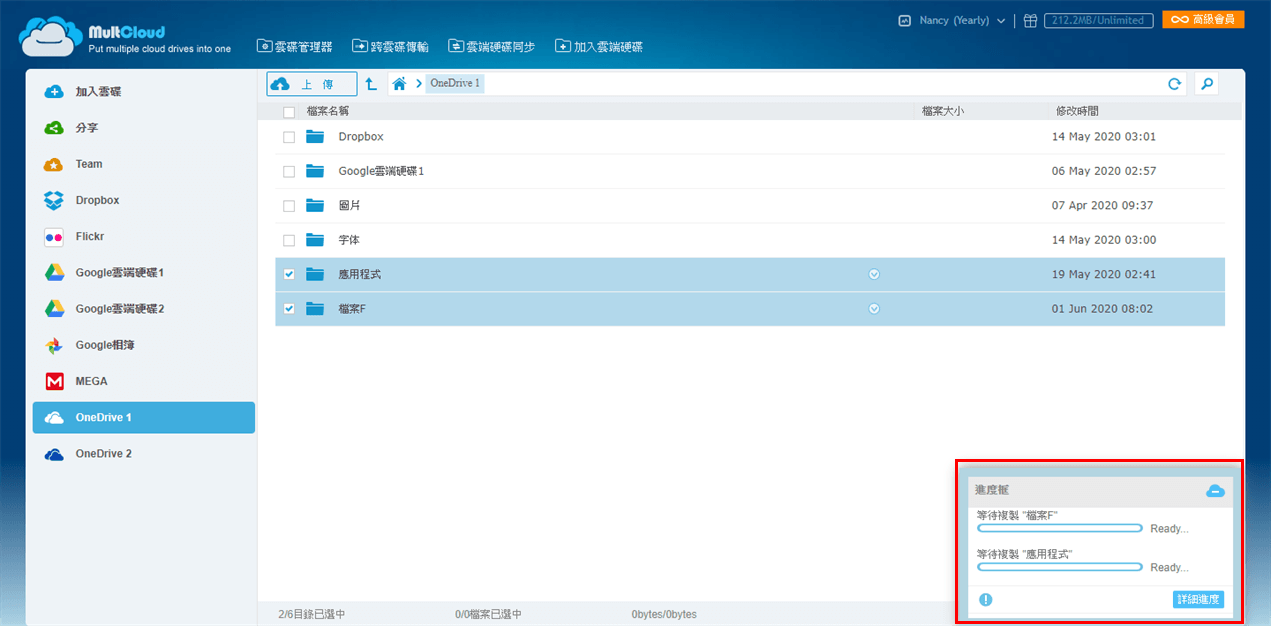Viewport: 1271px width, 626px height.
Task: Click status text 0/0檔案已選中
Action: tap(488, 614)
